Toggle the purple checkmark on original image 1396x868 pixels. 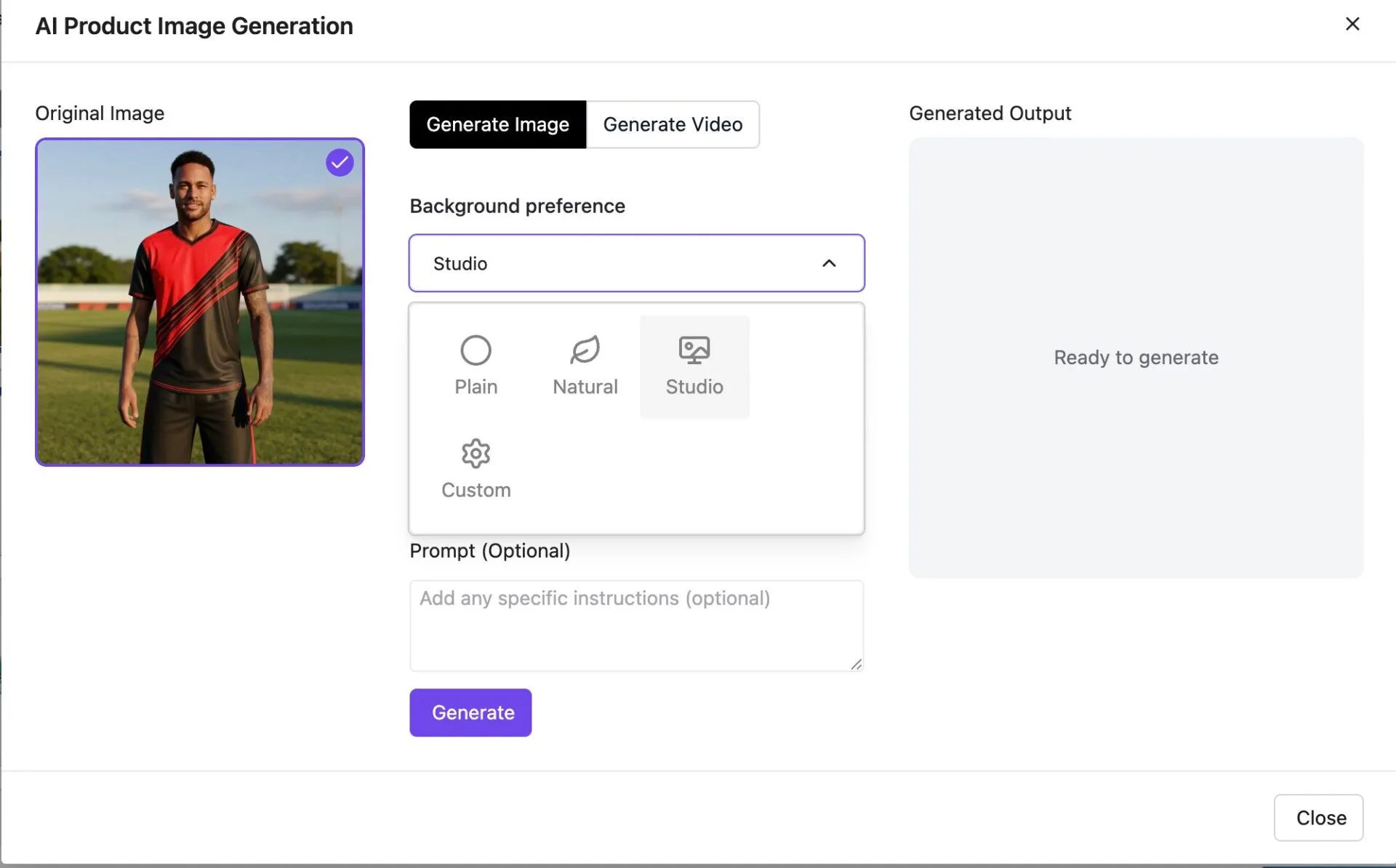pos(340,163)
